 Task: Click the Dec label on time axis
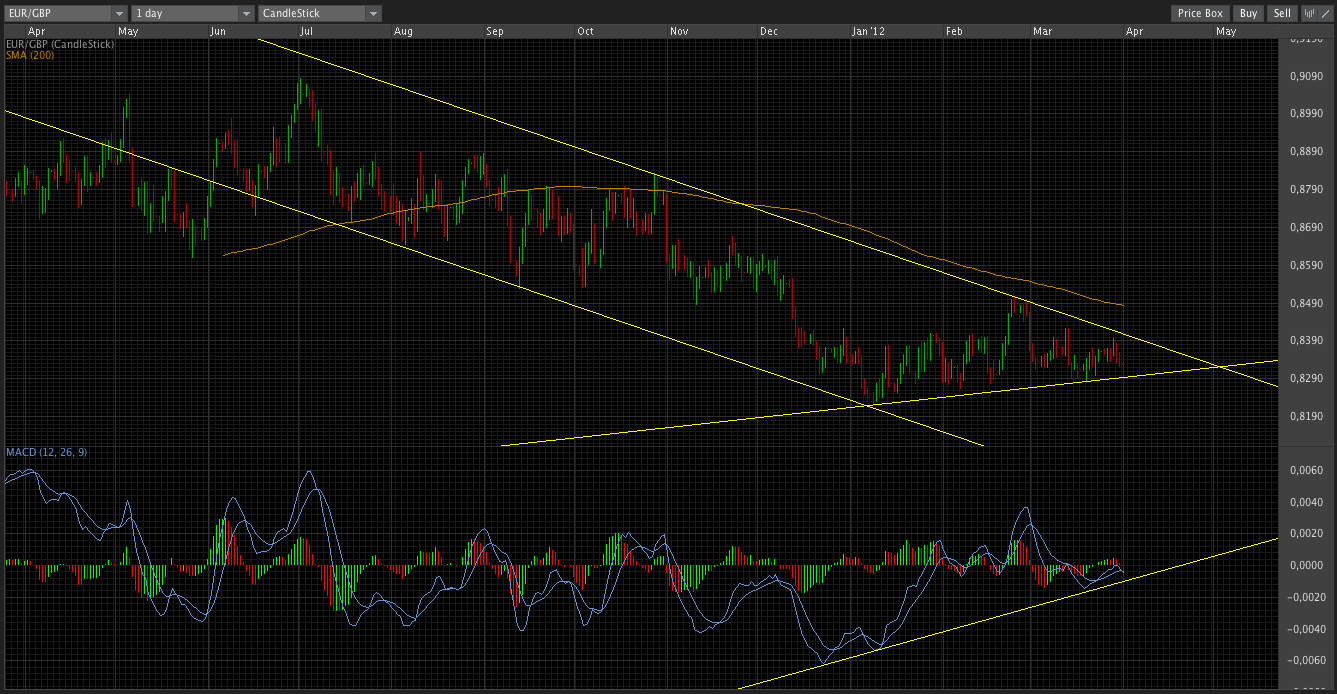point(769,31)
